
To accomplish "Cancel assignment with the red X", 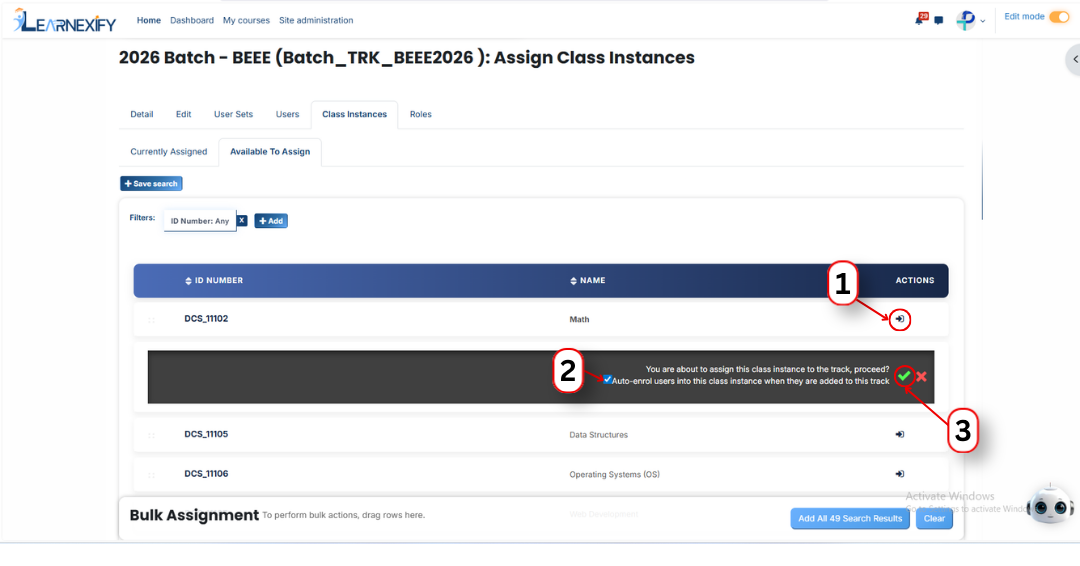I will (922, 377).
